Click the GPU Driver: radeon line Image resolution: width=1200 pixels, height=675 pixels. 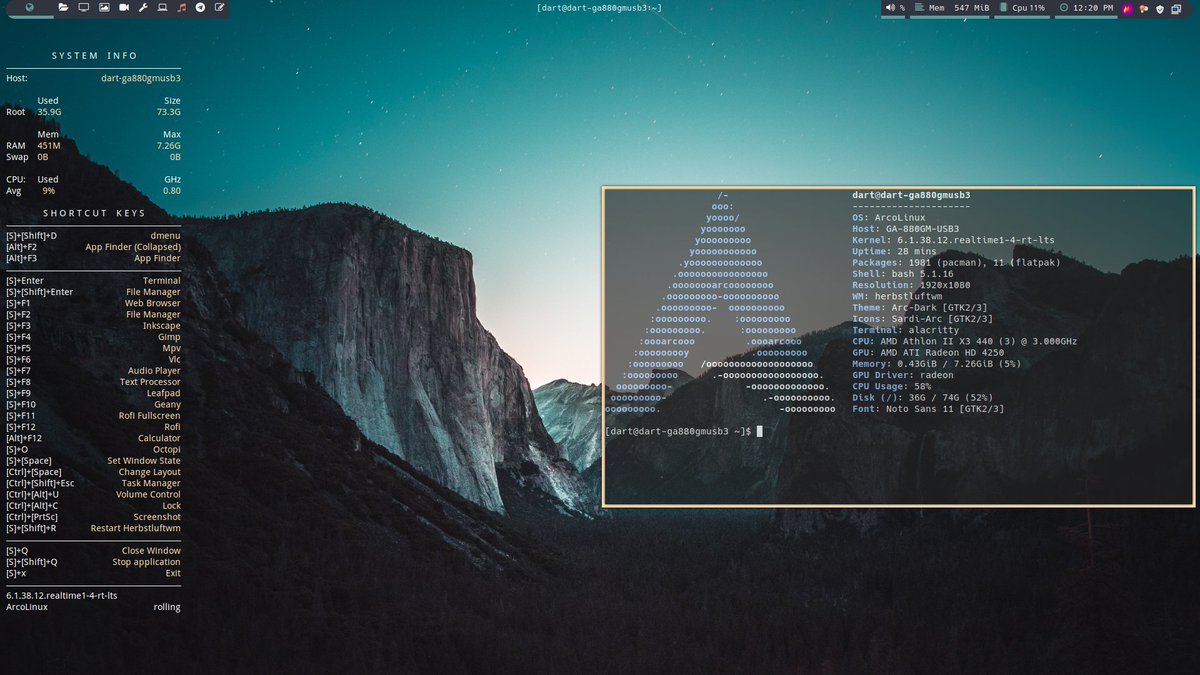903,375
